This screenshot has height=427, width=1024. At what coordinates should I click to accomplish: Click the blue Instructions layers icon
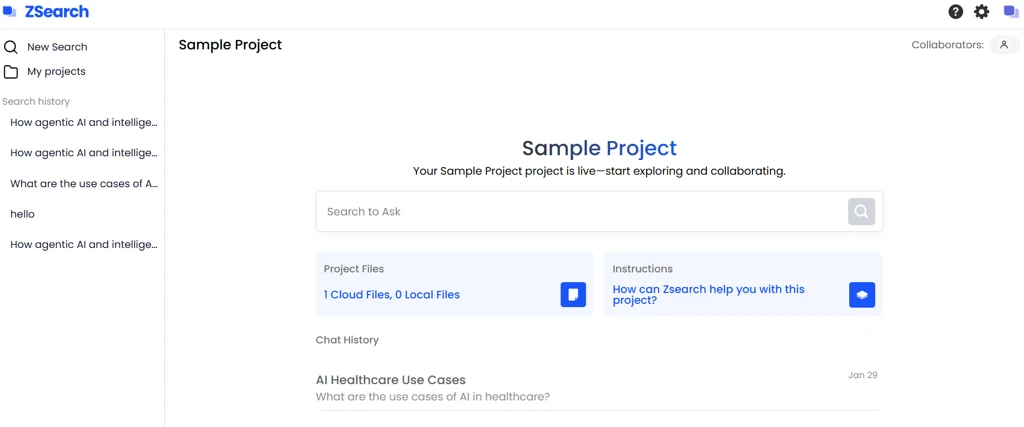click(x=862, y=294)
